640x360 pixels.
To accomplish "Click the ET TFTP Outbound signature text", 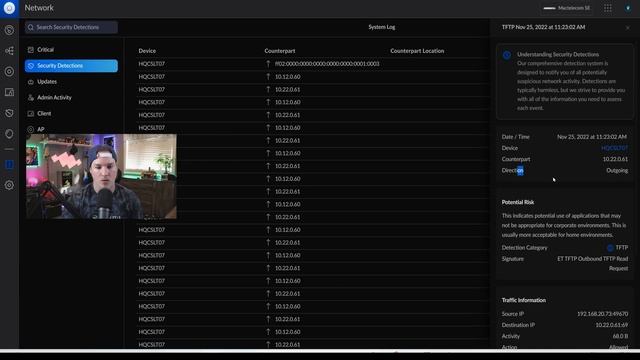I will click(x=593, y=264).
